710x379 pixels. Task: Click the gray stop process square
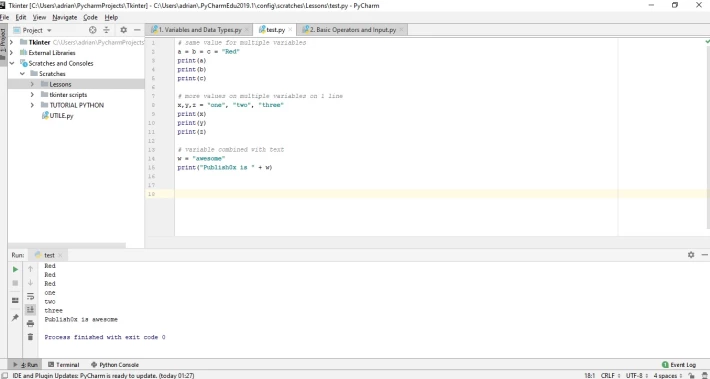tap(15, 283)
